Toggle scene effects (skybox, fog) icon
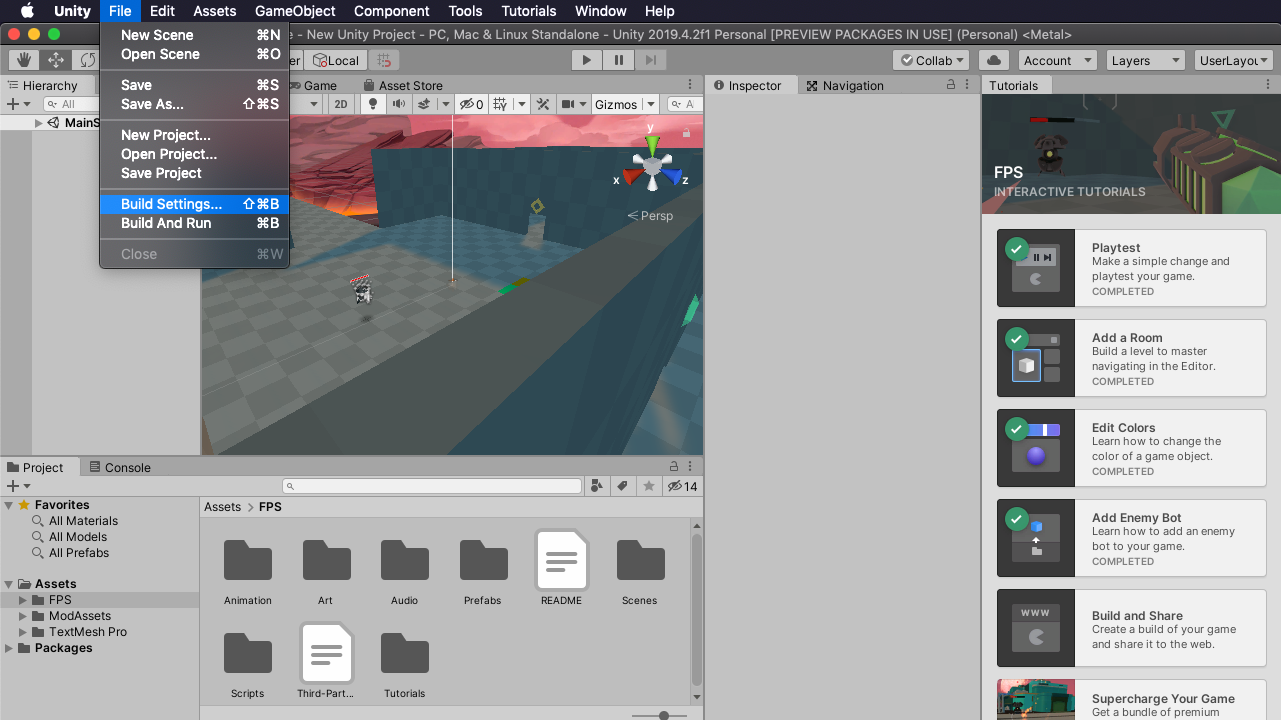The width and height of the screenshot is (1281, 720). click(x=423, y=104)
